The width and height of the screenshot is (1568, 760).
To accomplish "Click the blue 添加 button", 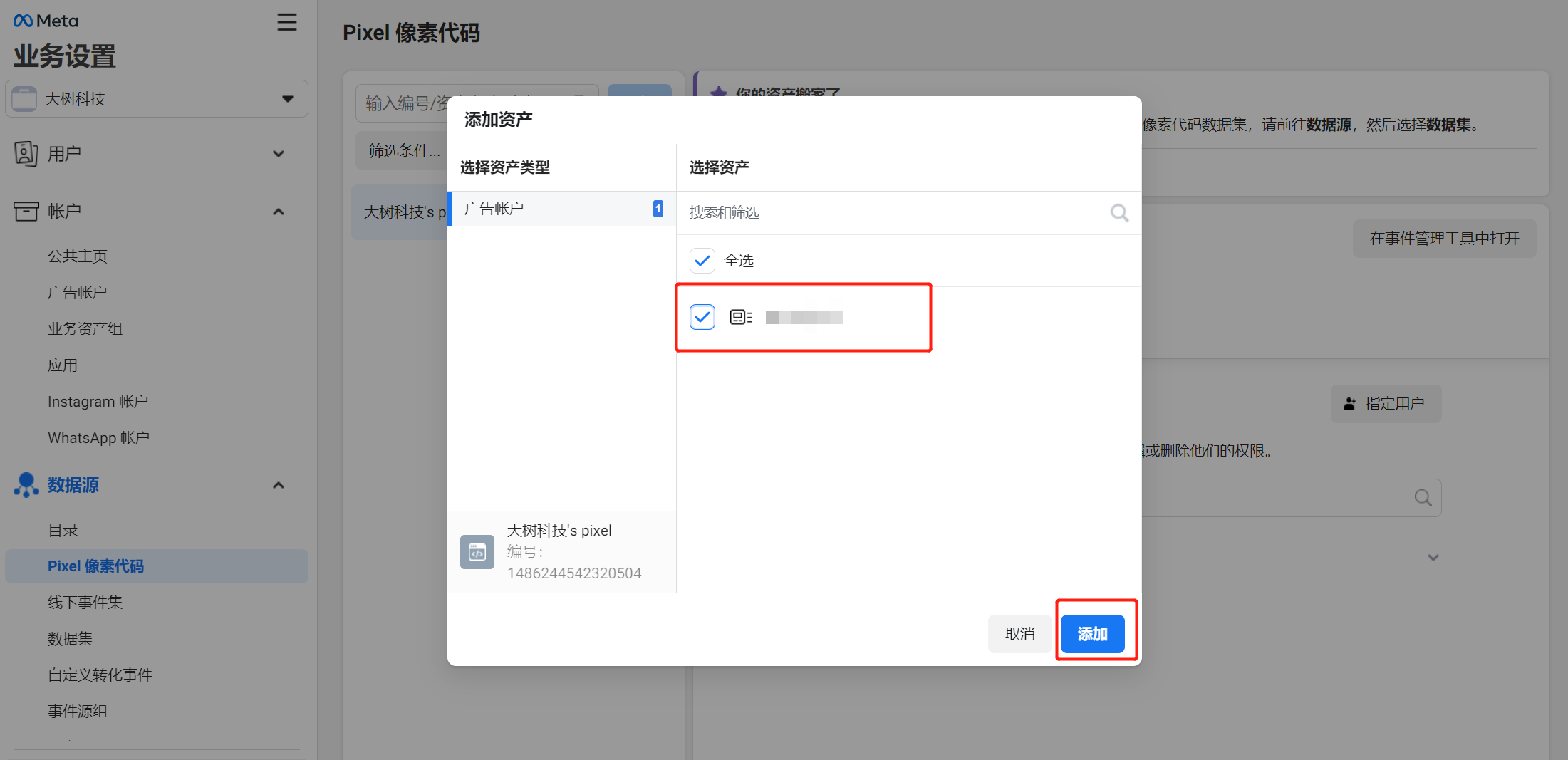I will (1092, 634).
